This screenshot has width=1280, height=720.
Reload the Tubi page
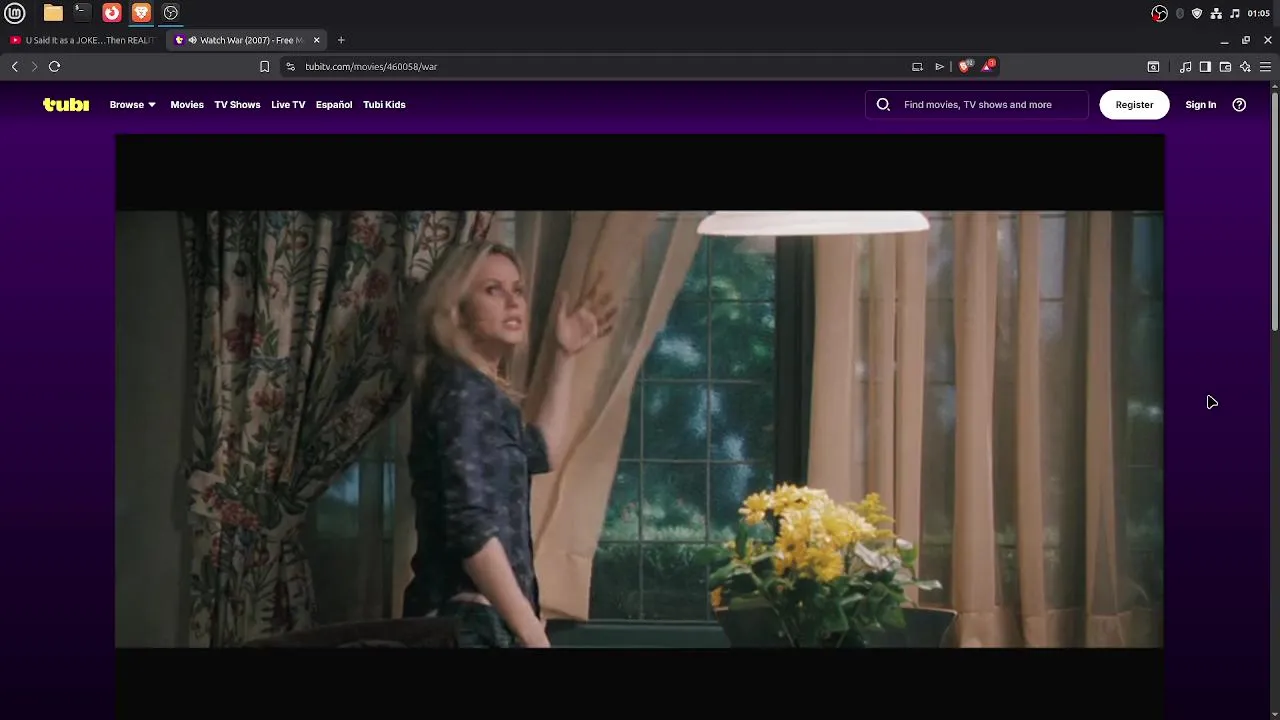55,66
